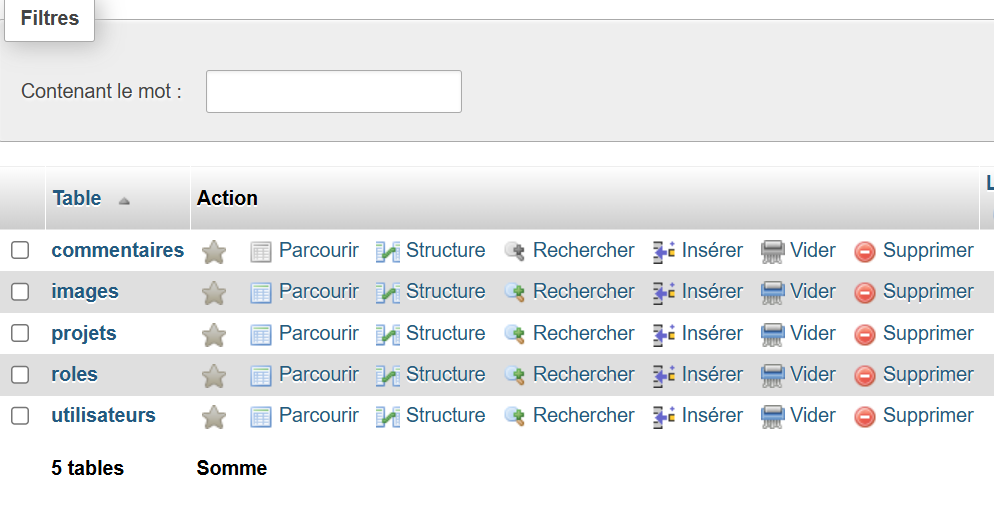Focus the 'Contenant le mot' filter field
Image resolution: width=994 pixels, height=517 pixels.
333,91
